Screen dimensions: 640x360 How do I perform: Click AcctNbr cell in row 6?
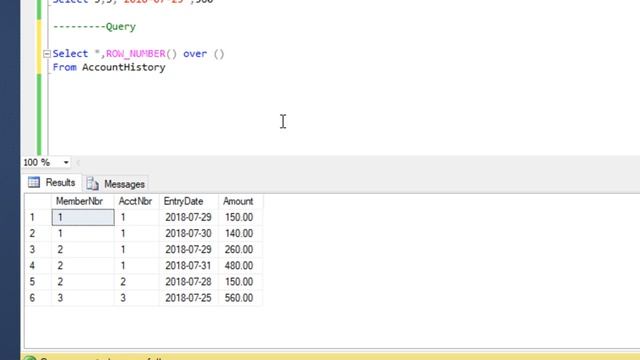coord(136,298)
